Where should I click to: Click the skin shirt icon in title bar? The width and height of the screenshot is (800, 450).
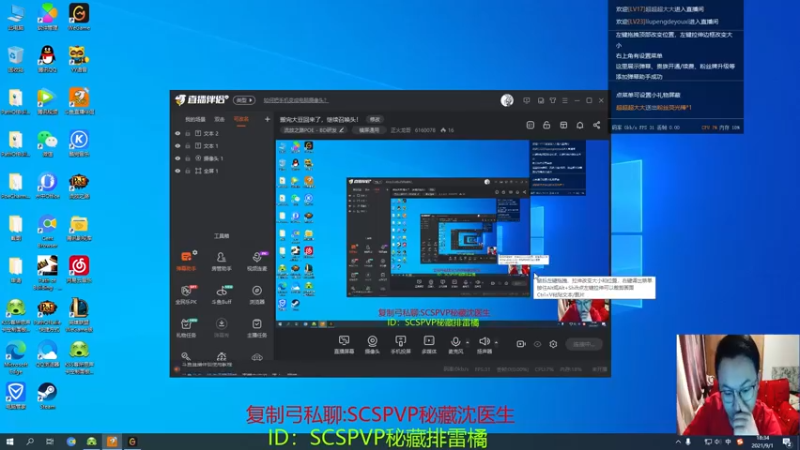coord(553,101)
